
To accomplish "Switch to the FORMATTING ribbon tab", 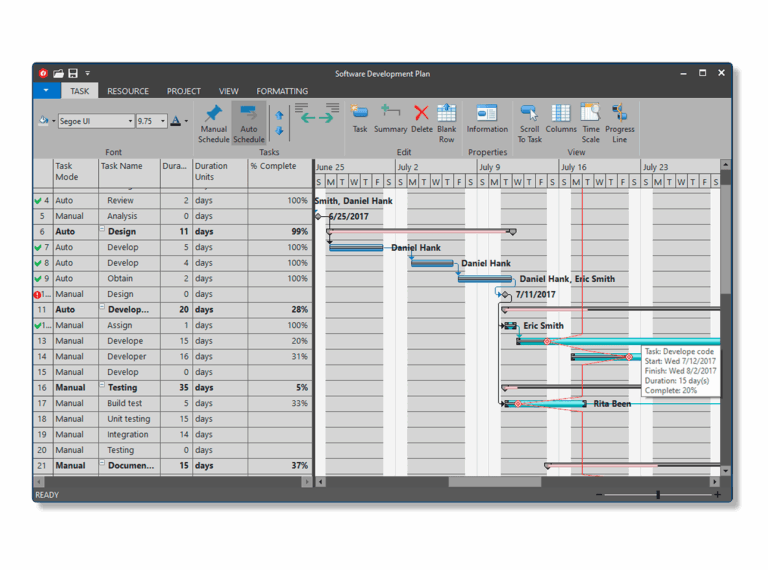I will (x=282, y=91).
